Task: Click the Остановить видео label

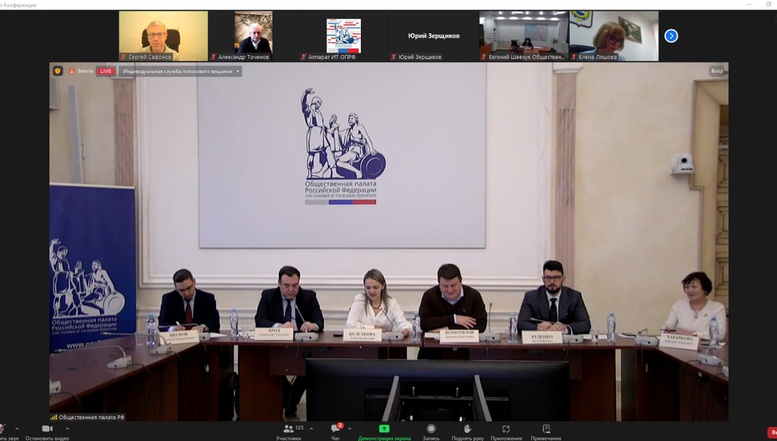Action: point(48,438)
